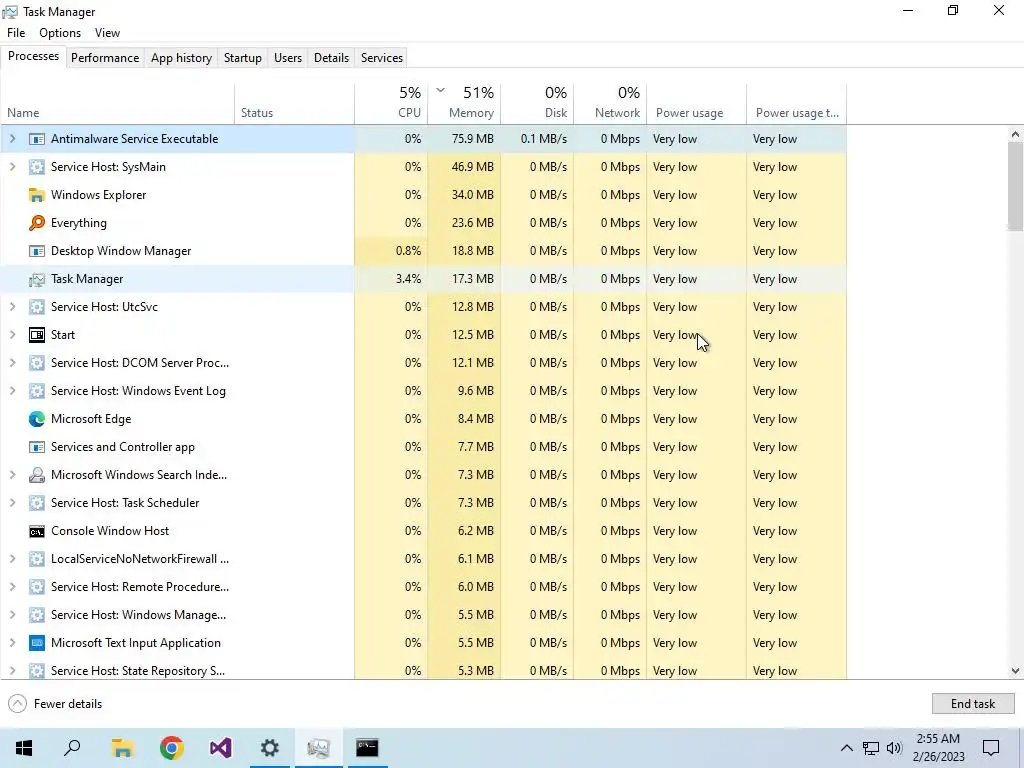Click the Service Host: SysMain gear icon
The width and height of the screenshot is (1024, 768).
tap(37, 167)
